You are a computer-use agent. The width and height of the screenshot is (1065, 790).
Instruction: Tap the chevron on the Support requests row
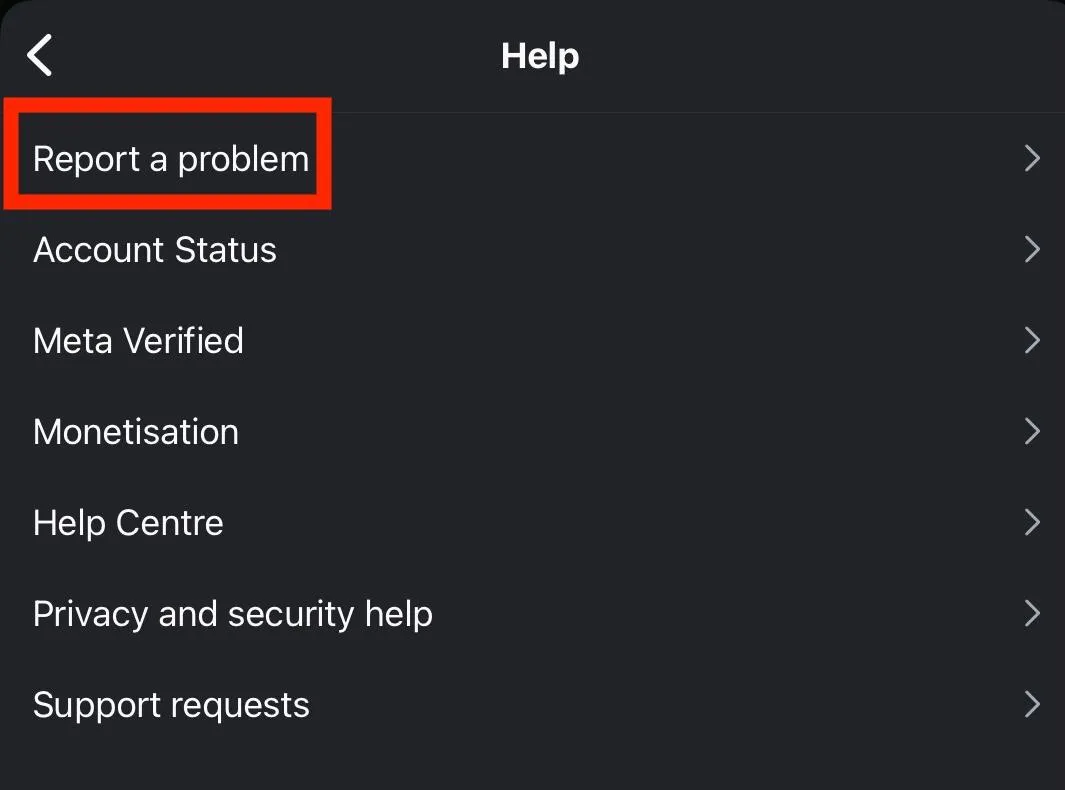coord(1032,705)
